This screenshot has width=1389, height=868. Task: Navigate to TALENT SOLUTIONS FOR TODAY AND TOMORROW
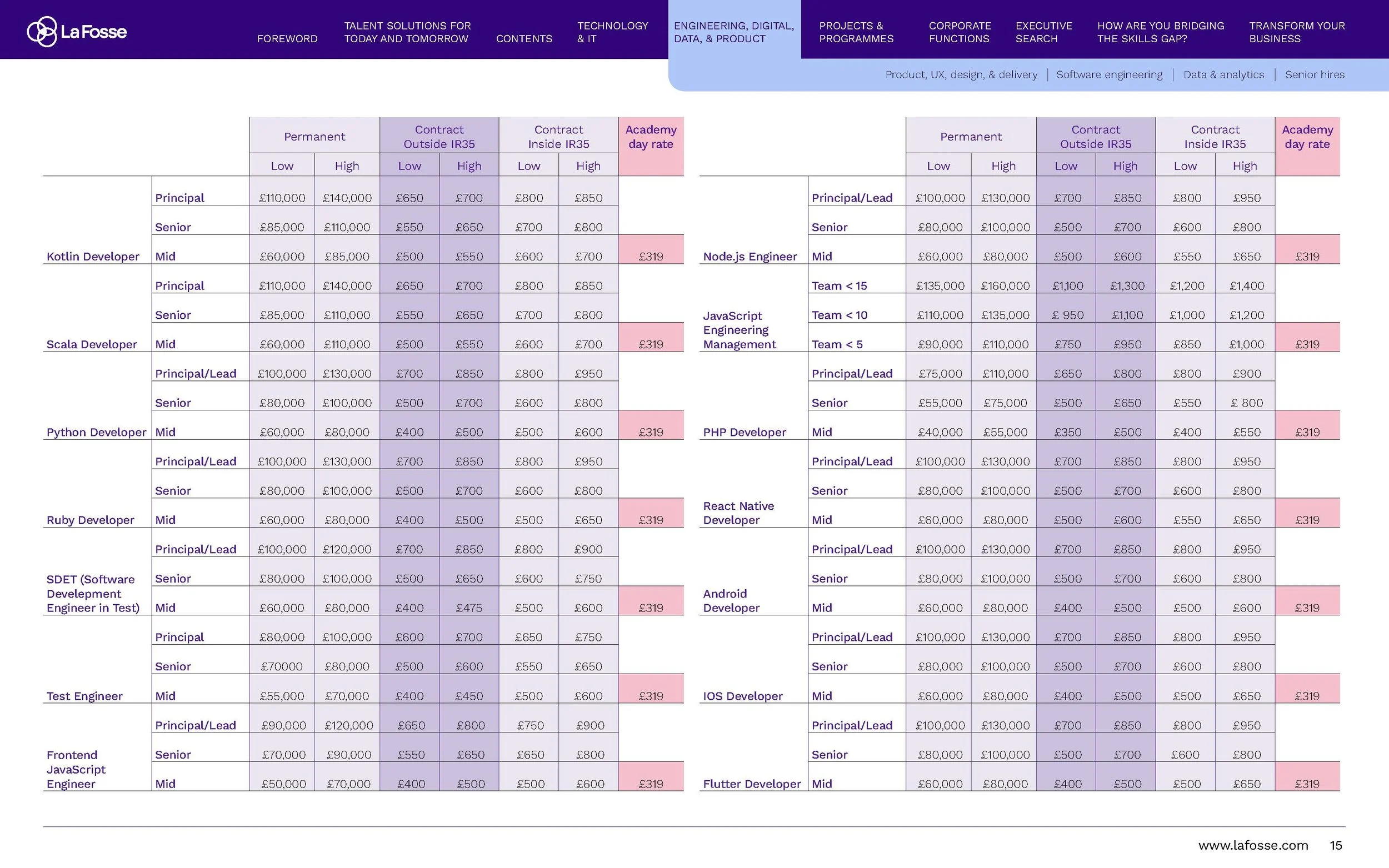coord(407,32)
